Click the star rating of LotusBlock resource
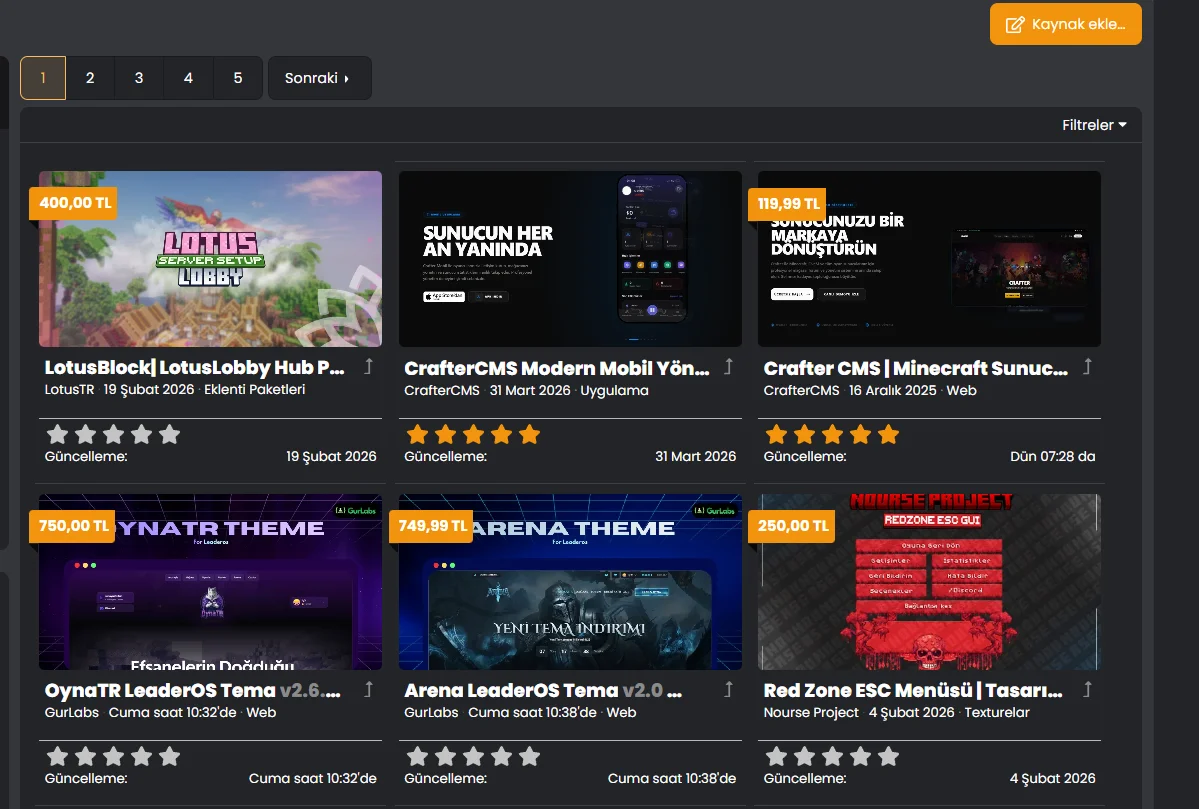Viewport: 1199px width, 809px height. pos(113,434)
